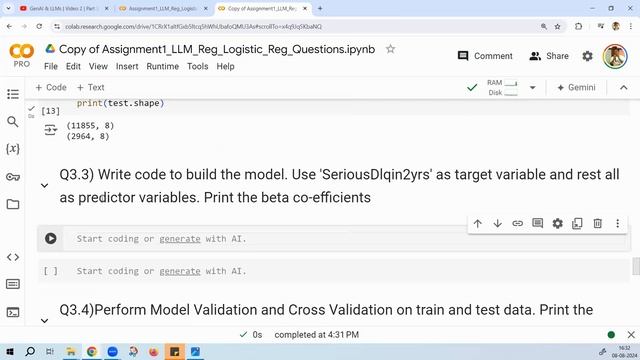The image size is (640, 360).
Task: Click the 'completed at 4:31 PM' status
Action: point(316,335)
